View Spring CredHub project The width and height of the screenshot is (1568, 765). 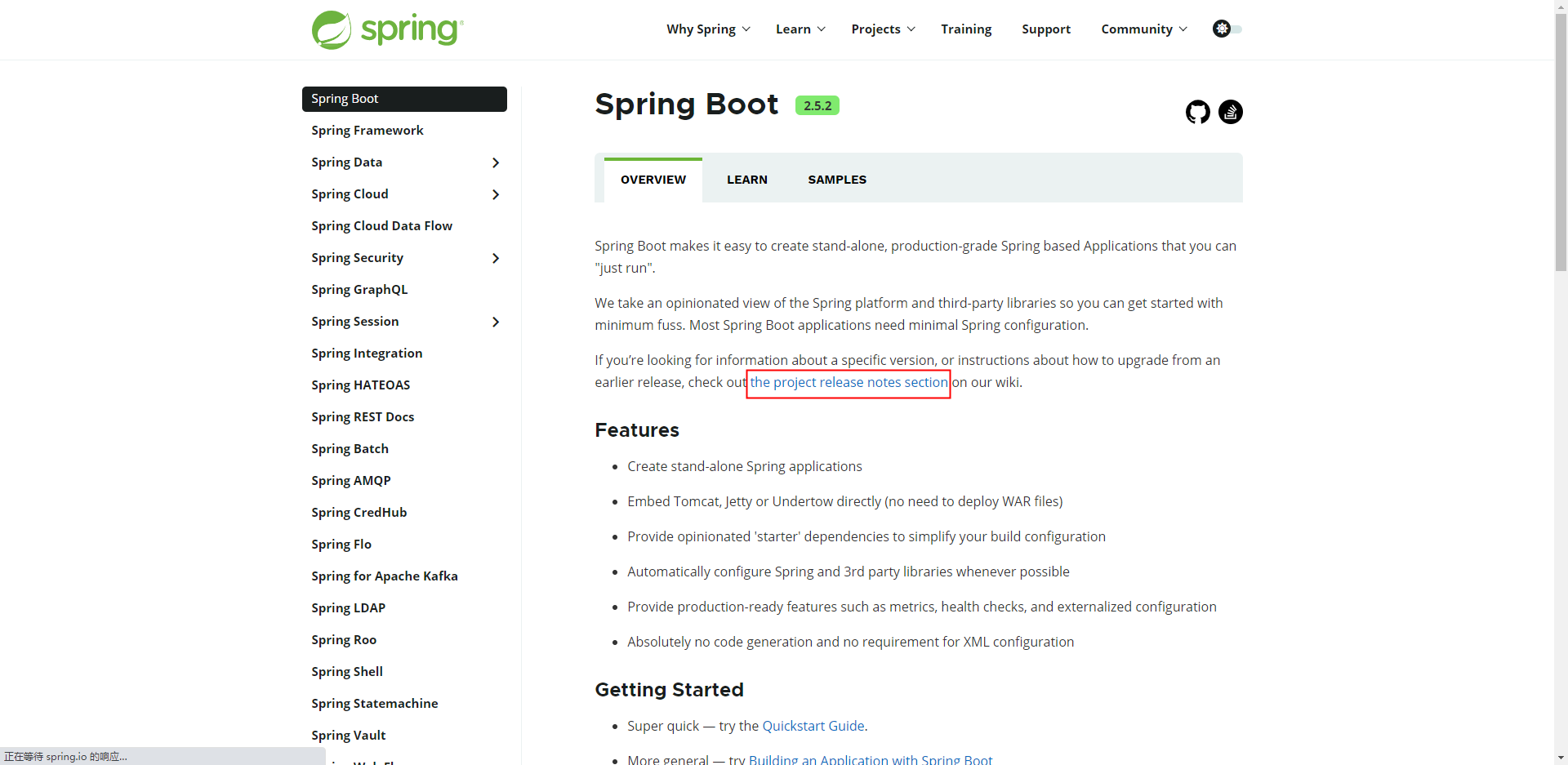click(x=359, y=513)
